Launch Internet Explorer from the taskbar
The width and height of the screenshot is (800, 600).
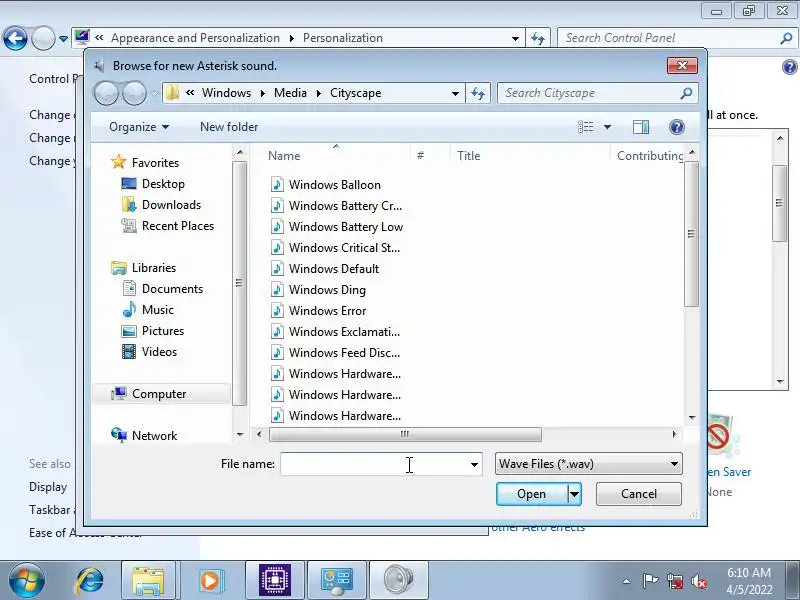[89, 581]
